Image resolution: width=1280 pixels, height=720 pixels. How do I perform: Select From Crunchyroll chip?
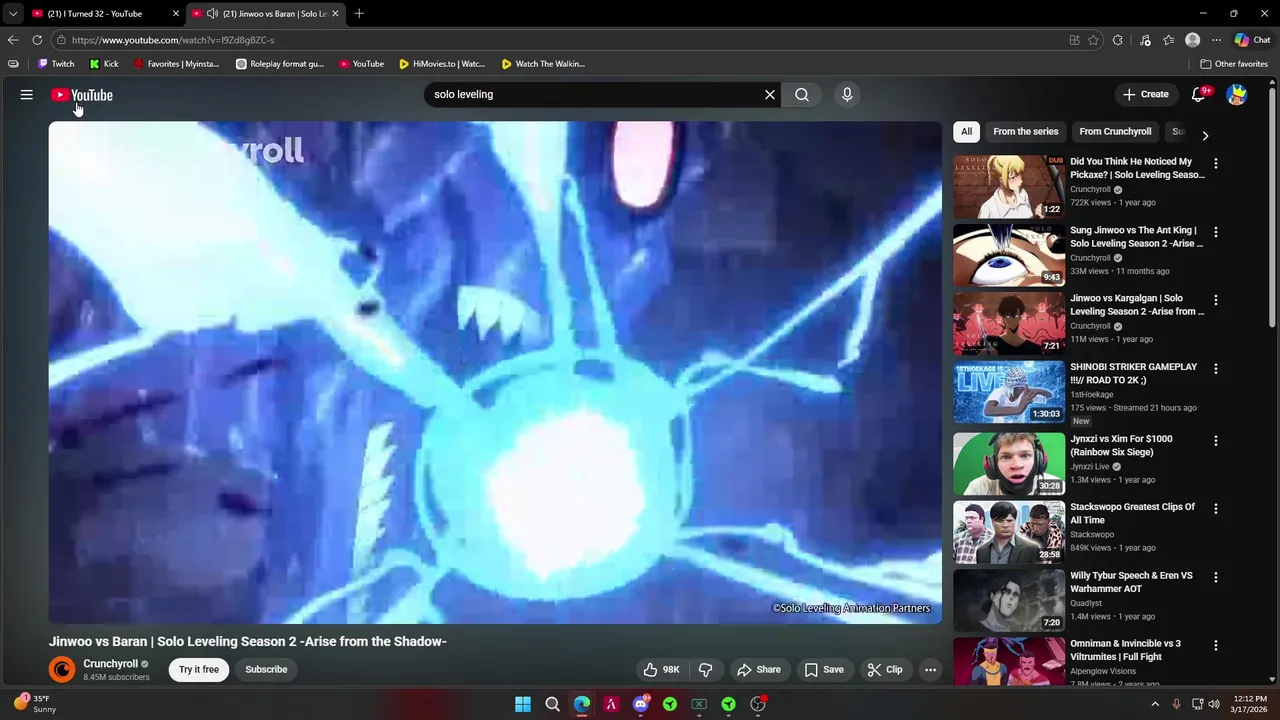tap(1115, 131)
